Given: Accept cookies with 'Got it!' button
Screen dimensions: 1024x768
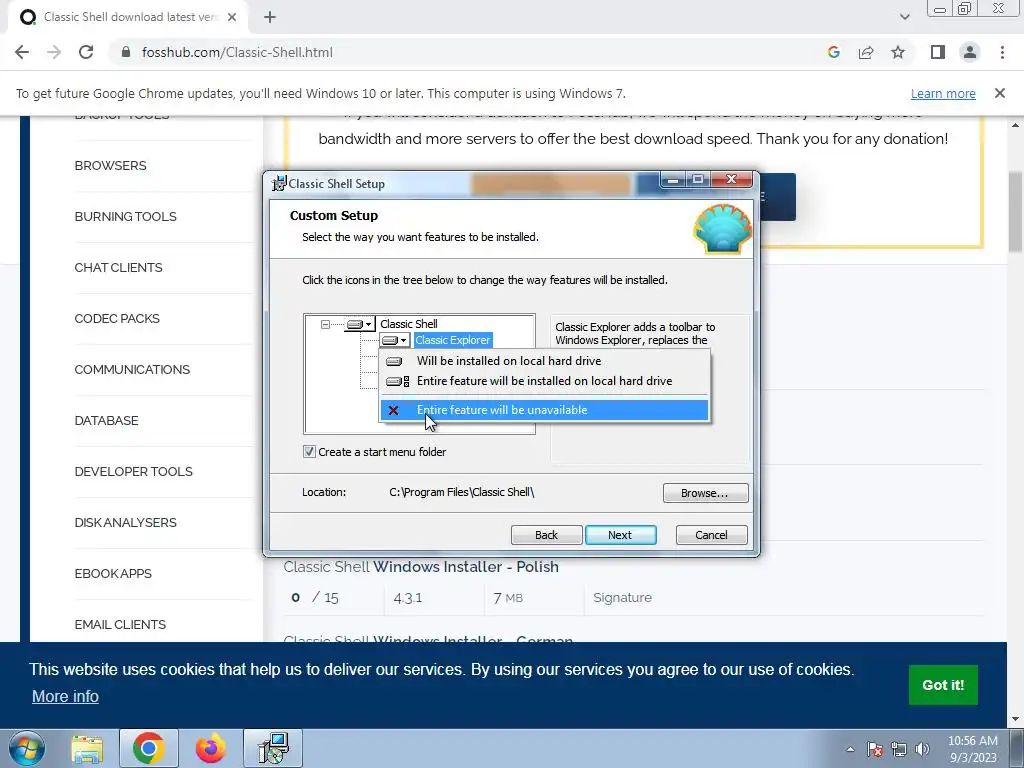Looking at the screenshot, I should click(x=943, y=684).
